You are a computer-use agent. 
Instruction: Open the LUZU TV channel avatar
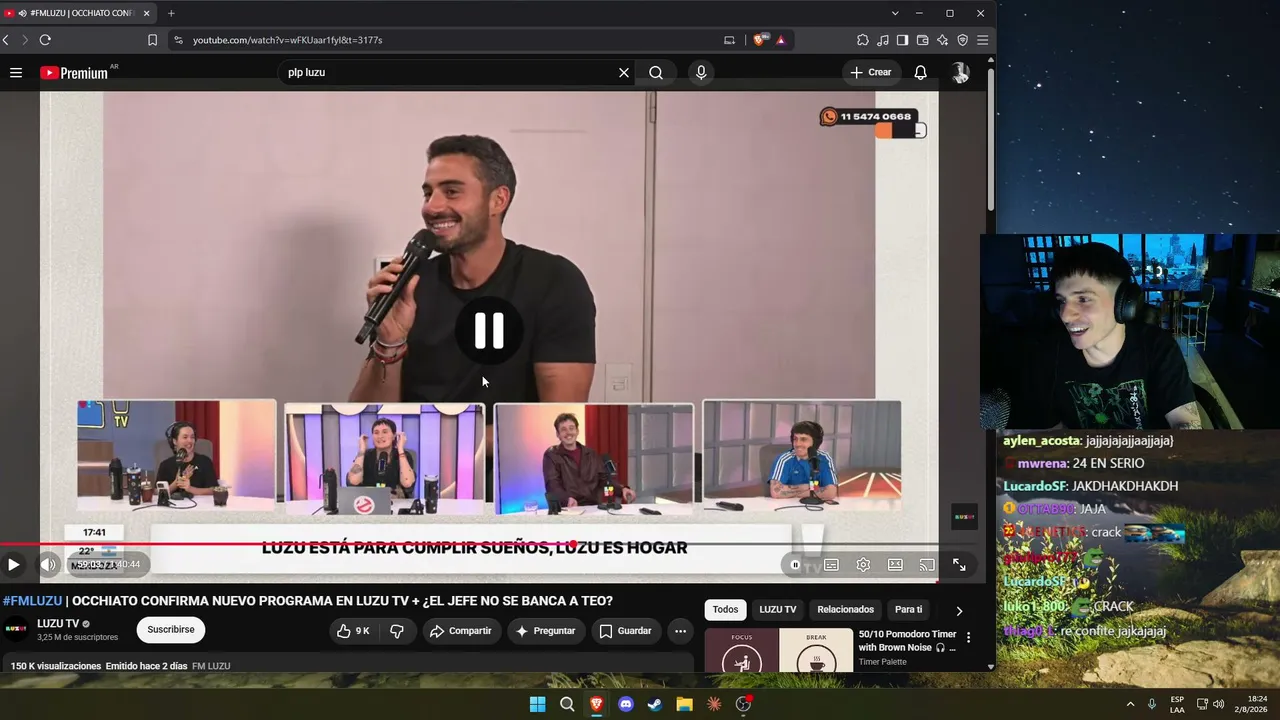(x=16, y=629)
